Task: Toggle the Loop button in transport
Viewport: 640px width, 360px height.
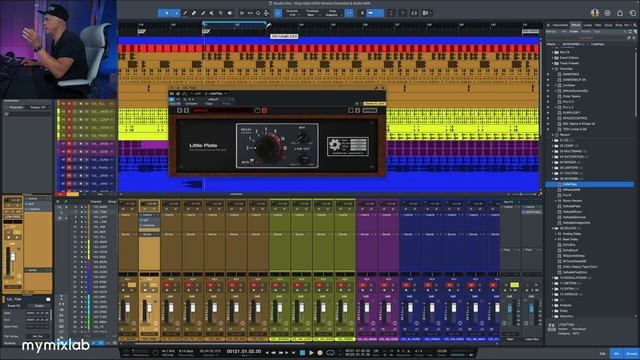Action: click(330, 352)
